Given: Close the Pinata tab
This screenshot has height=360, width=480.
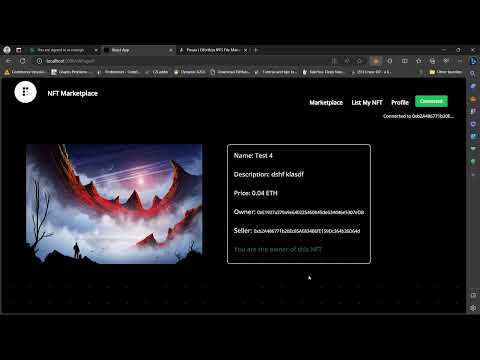Looking at the screenshot, I should pyautogui.click(x=246, y=50).
